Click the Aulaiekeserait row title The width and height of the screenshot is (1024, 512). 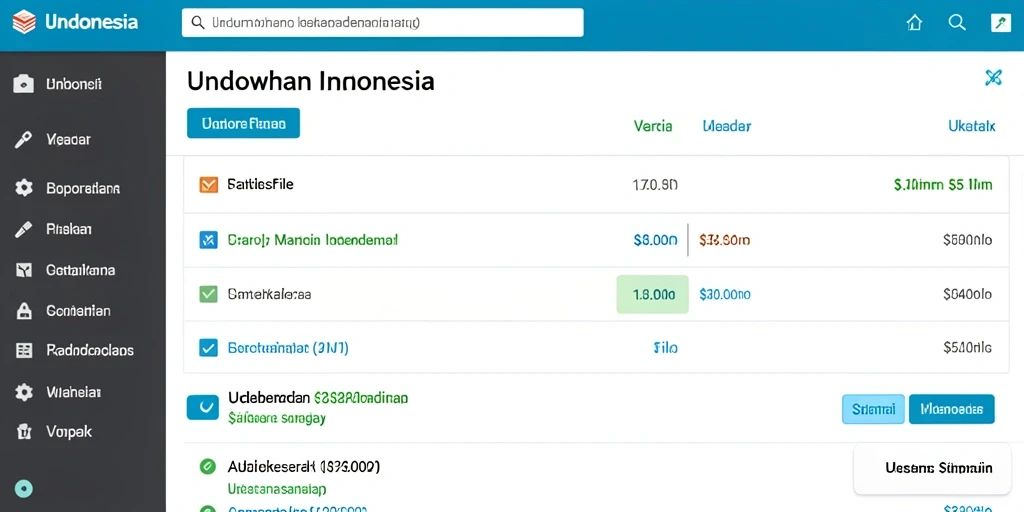[x=304, y=466]
